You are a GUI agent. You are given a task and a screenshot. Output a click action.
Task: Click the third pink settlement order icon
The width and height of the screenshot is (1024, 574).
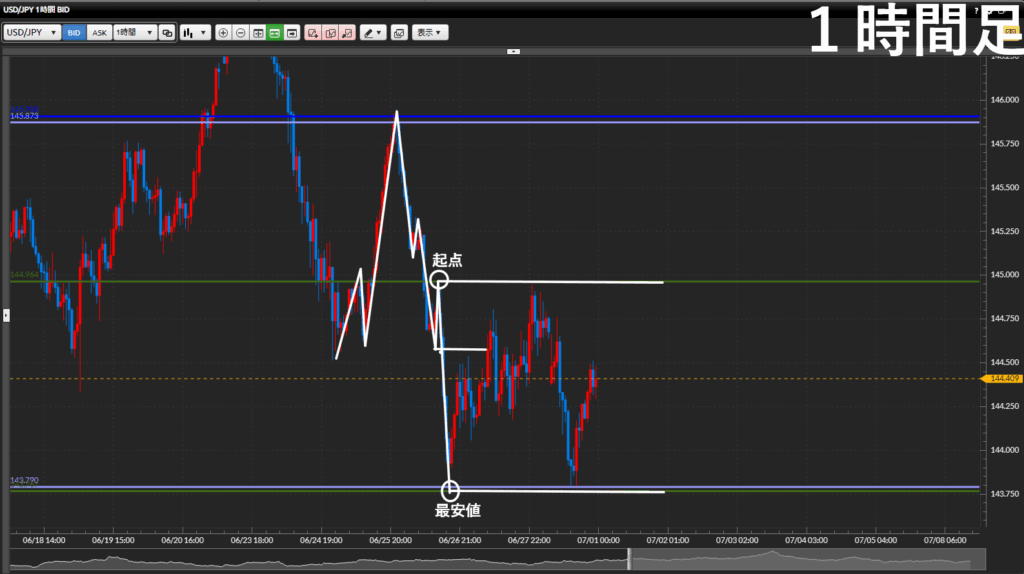click(347, 33)
